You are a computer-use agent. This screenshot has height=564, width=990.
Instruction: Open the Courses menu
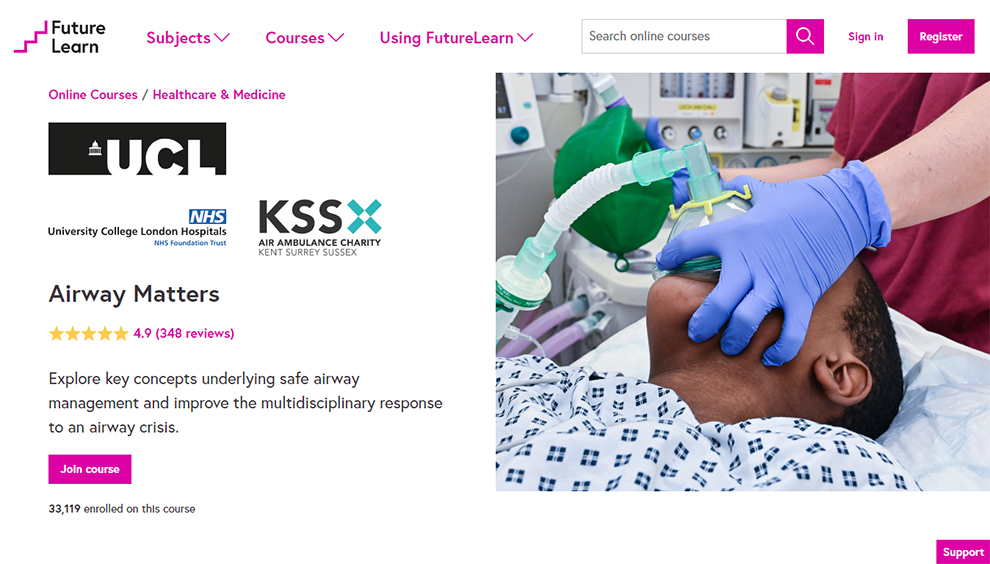304,38
